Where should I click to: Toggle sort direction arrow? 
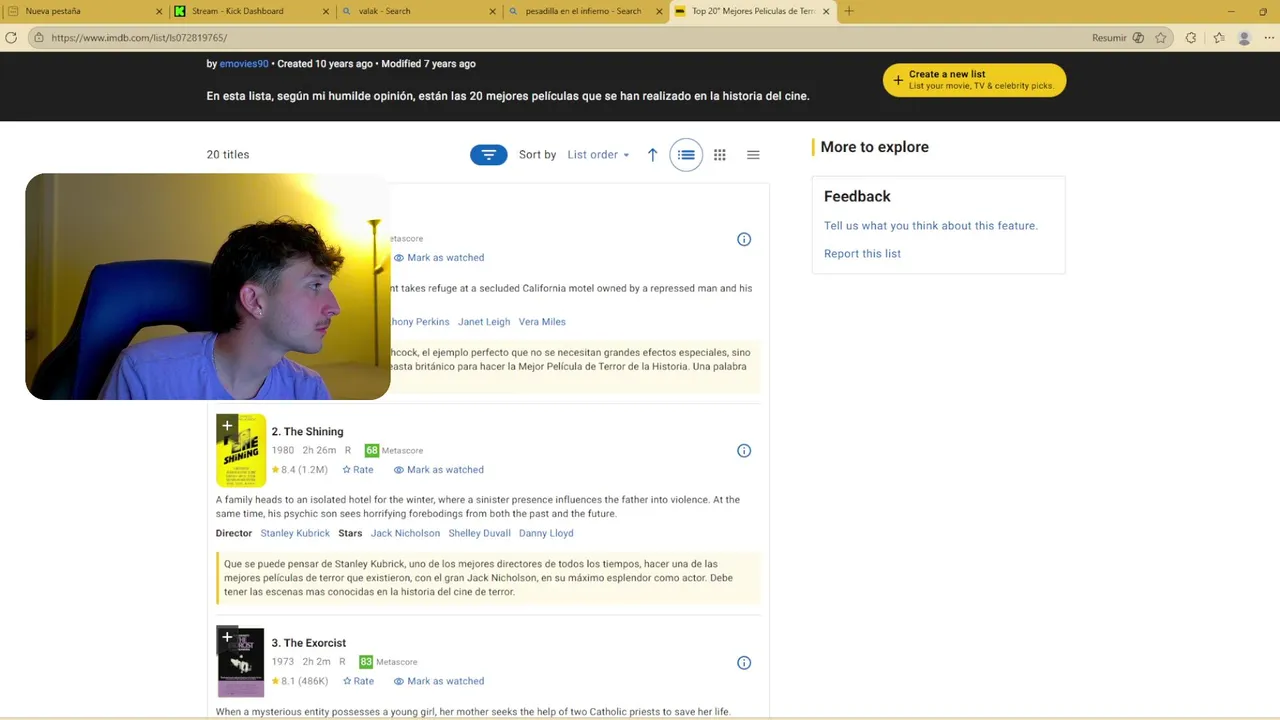(652, 155)
